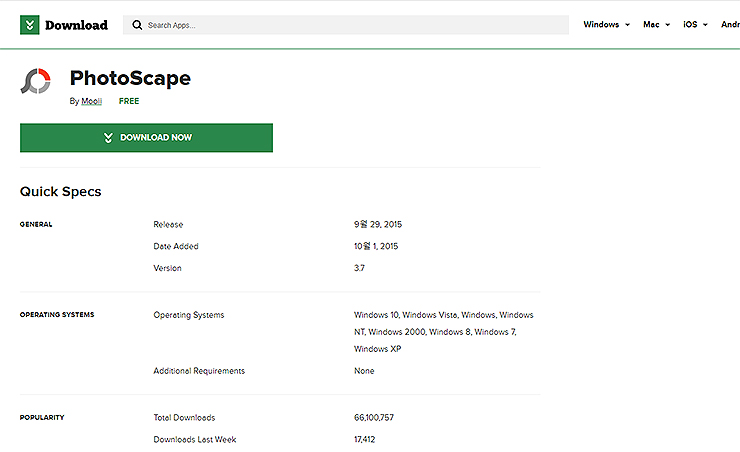The width and height of the screenshot is (740, 452).
Task: Click the POPULARITY section label
Action: click(x=42, y=418)
